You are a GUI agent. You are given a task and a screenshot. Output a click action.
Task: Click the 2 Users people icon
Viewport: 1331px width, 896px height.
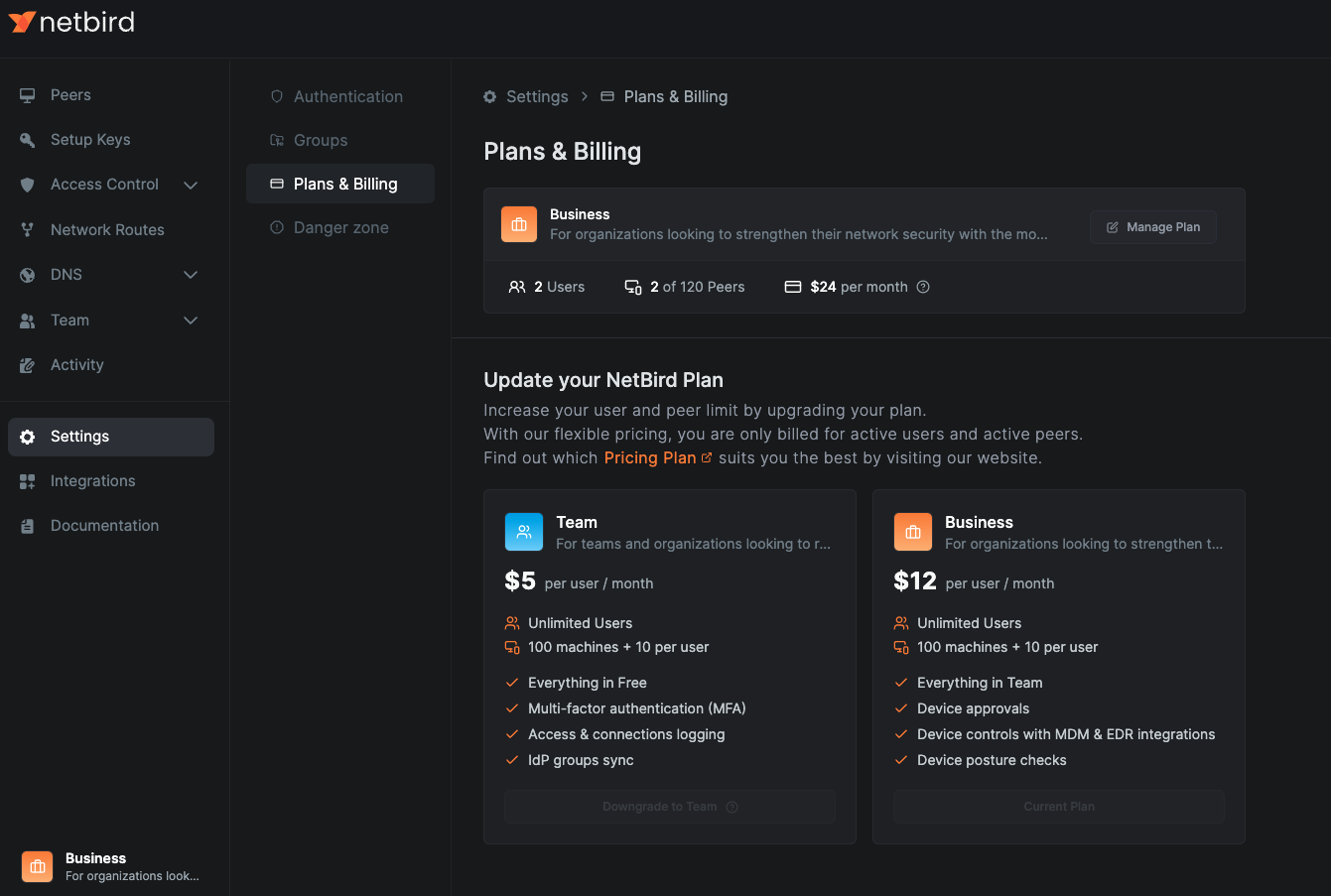click(517, 287)
